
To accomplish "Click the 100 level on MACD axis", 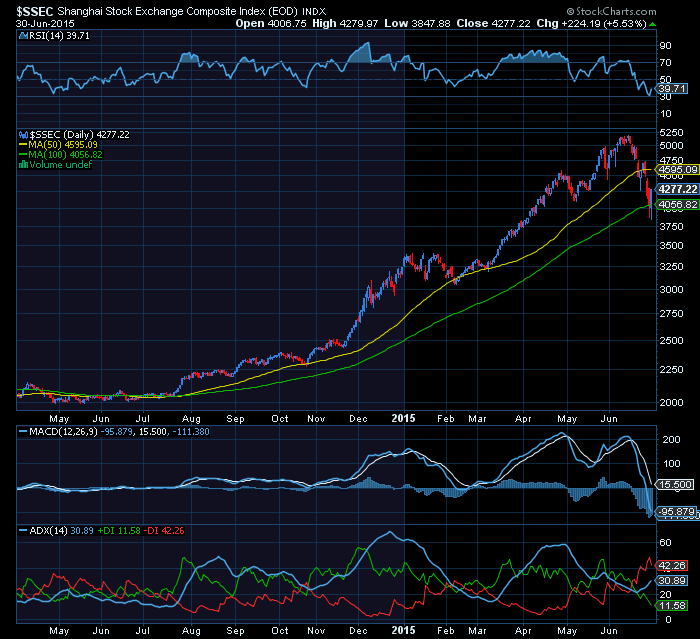I will coord(671,464).
